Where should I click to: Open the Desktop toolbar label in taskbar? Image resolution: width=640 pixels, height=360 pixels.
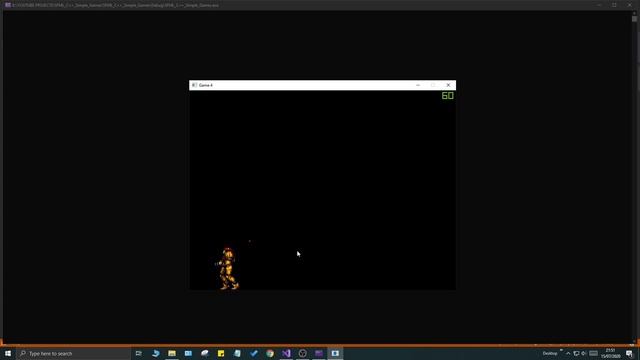point(550,353)
